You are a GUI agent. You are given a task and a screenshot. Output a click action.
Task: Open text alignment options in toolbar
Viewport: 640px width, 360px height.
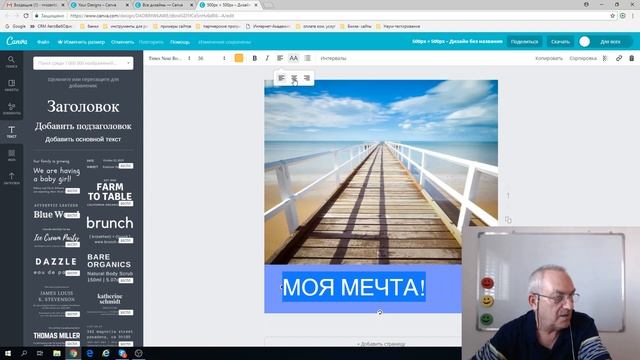(x=280, y=58)
